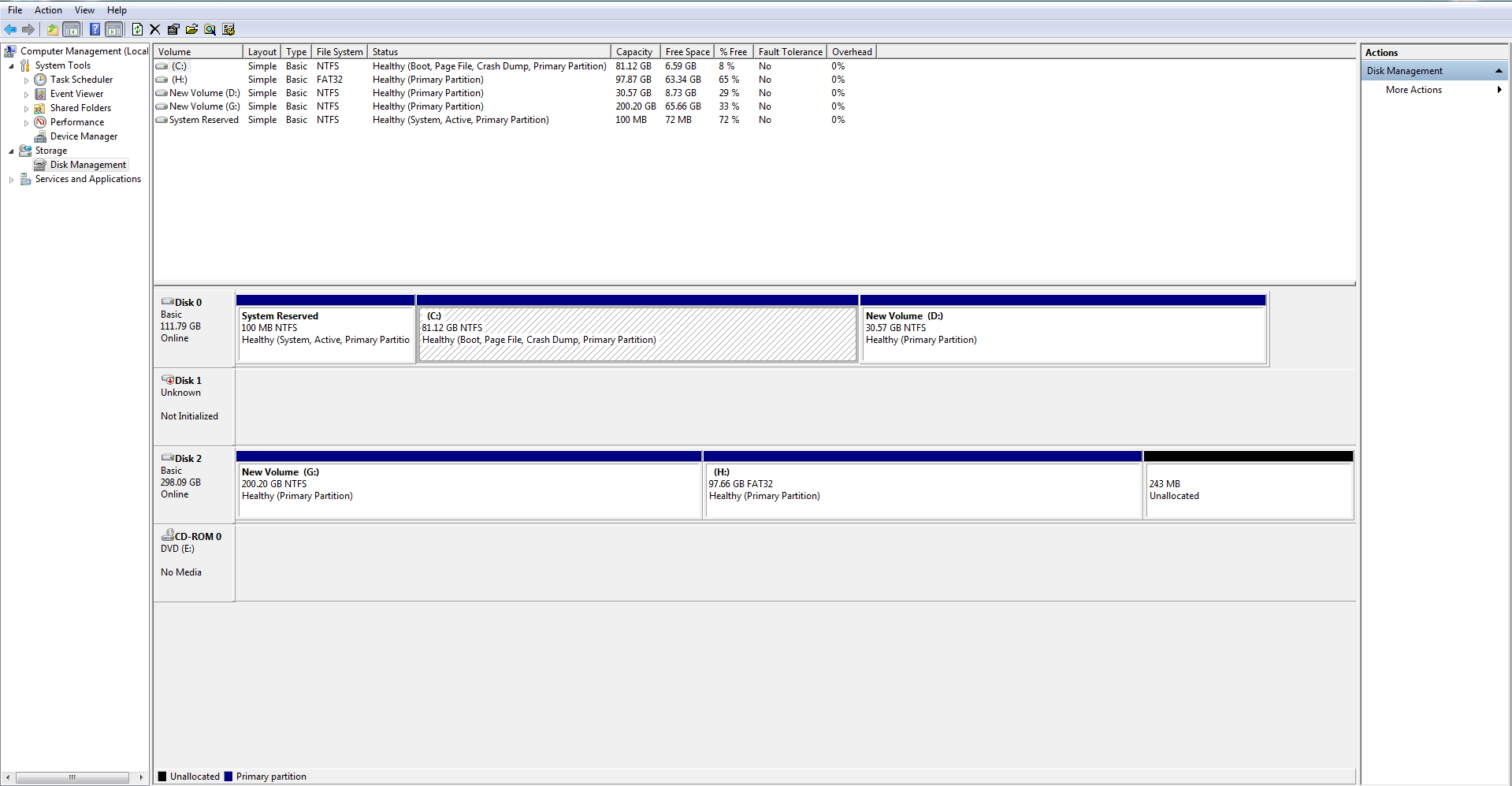Click the Storage icon in tree
1512x786 pixels.
point(25,151)
